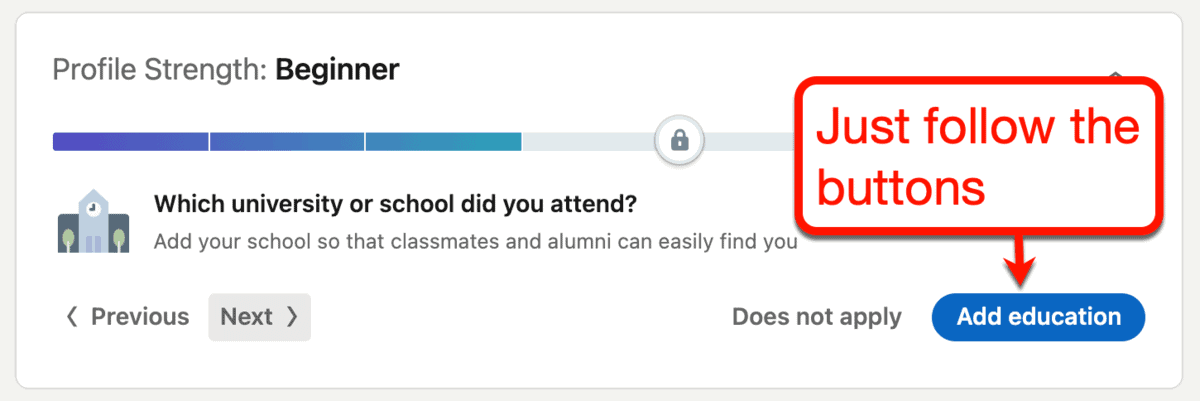Click the bold Beginner level text
The width and height of the screenshot is (1200, 401).
[337, 70]
